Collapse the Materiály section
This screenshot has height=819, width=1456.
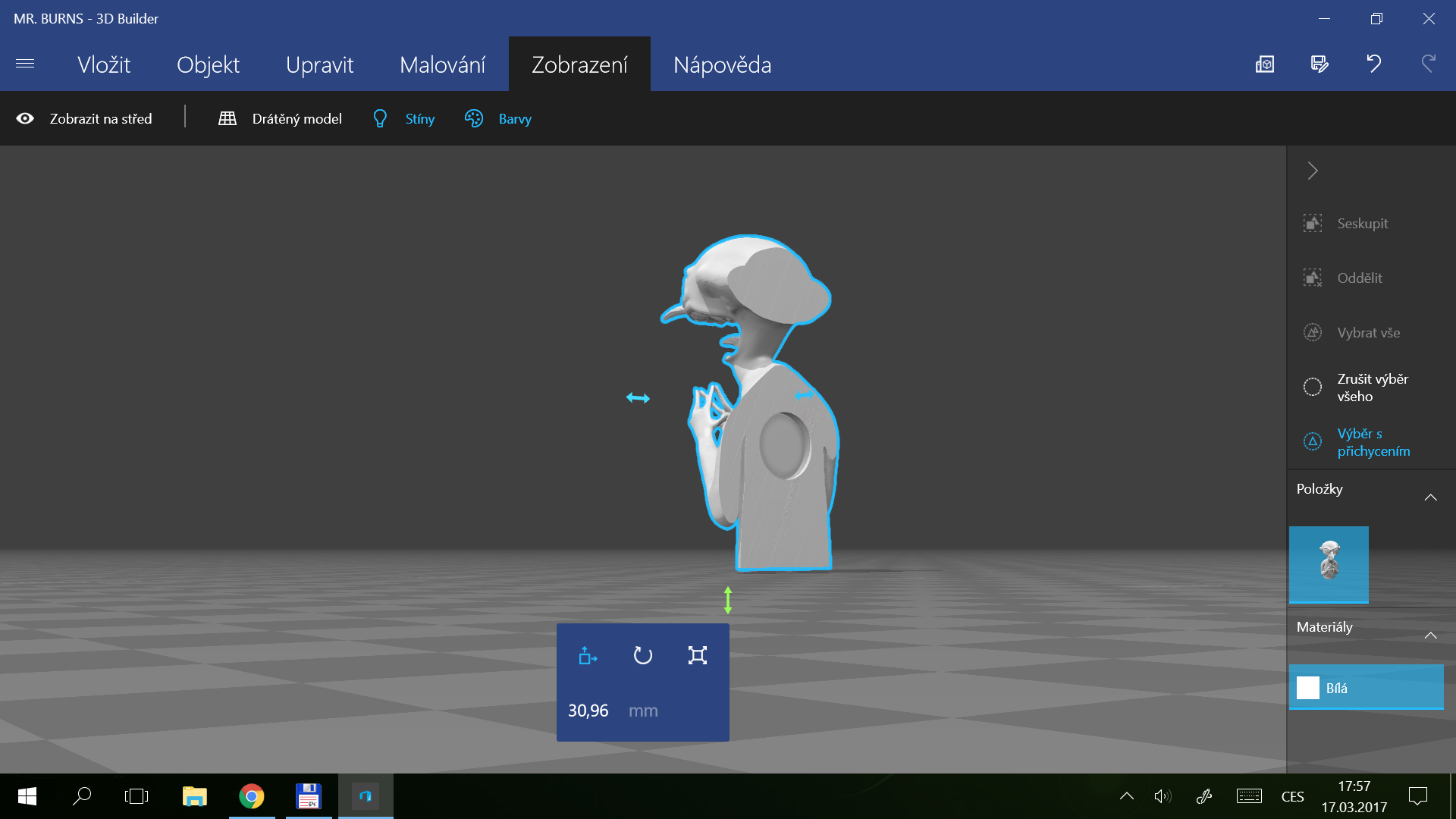coord(1431,635)
